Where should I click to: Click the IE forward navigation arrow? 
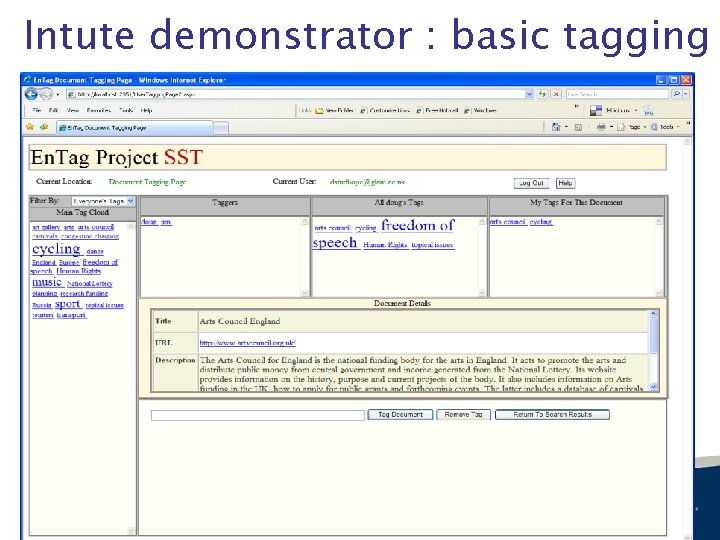(46, 94)
